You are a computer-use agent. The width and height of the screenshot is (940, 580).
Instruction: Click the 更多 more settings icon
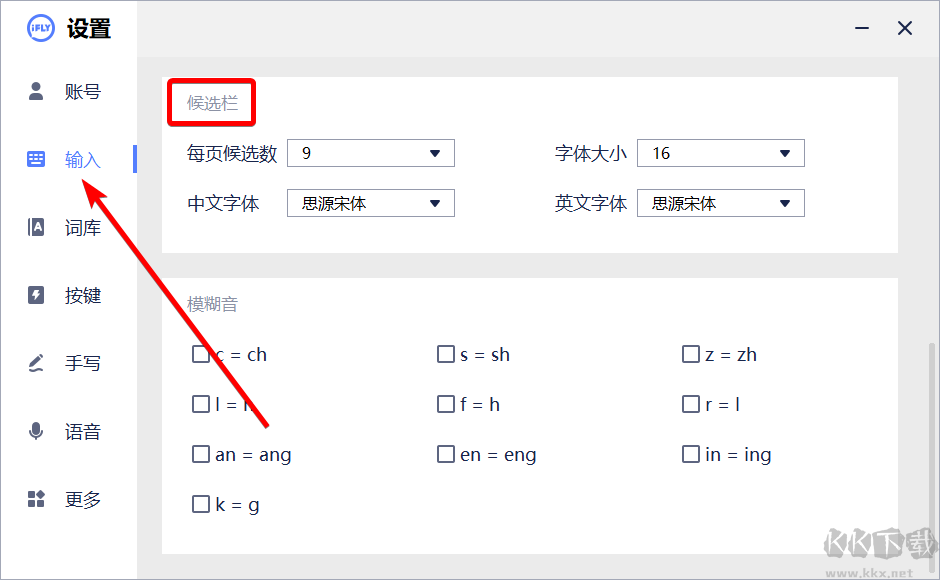(36, 499)
